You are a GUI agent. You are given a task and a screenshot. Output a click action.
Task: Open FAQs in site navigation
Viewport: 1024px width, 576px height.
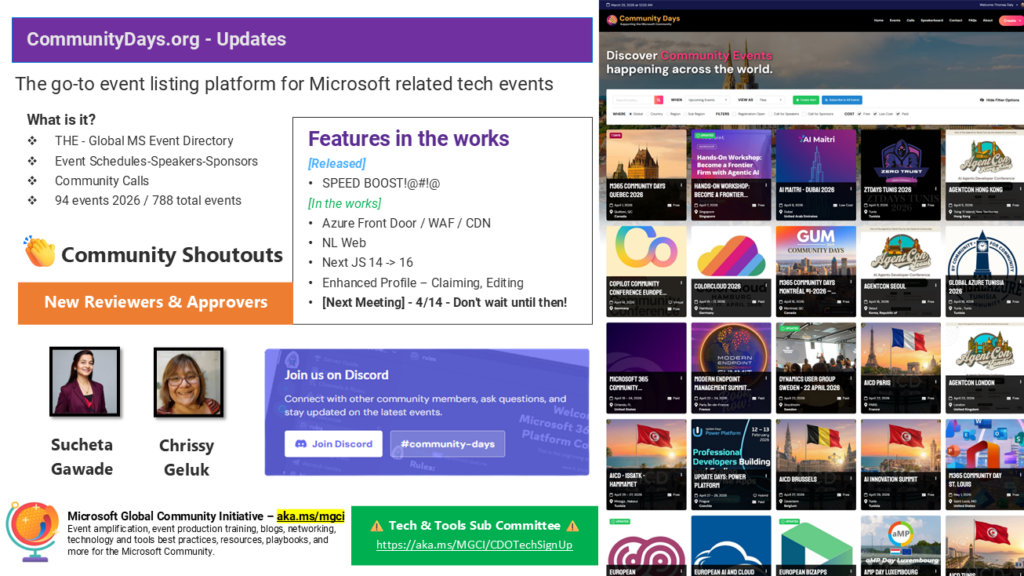click(972, 20)
